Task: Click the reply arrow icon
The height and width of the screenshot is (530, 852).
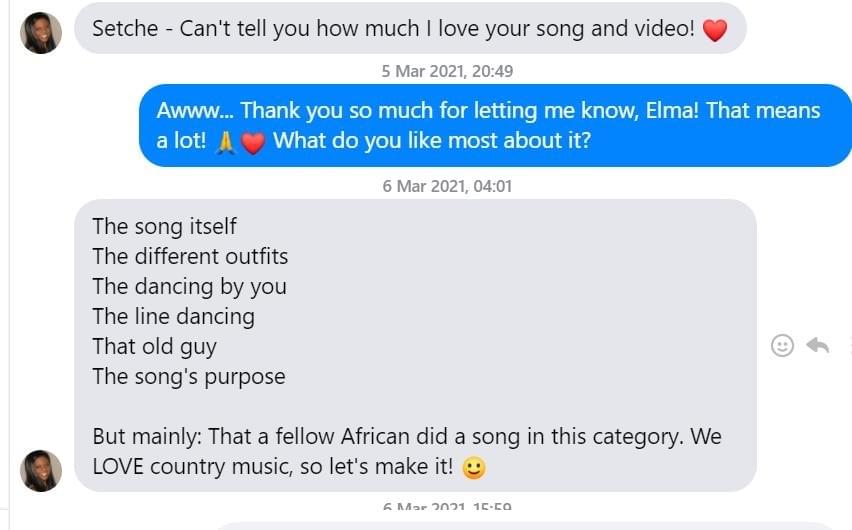Action: pyautogui.click(x=817, y=345)
